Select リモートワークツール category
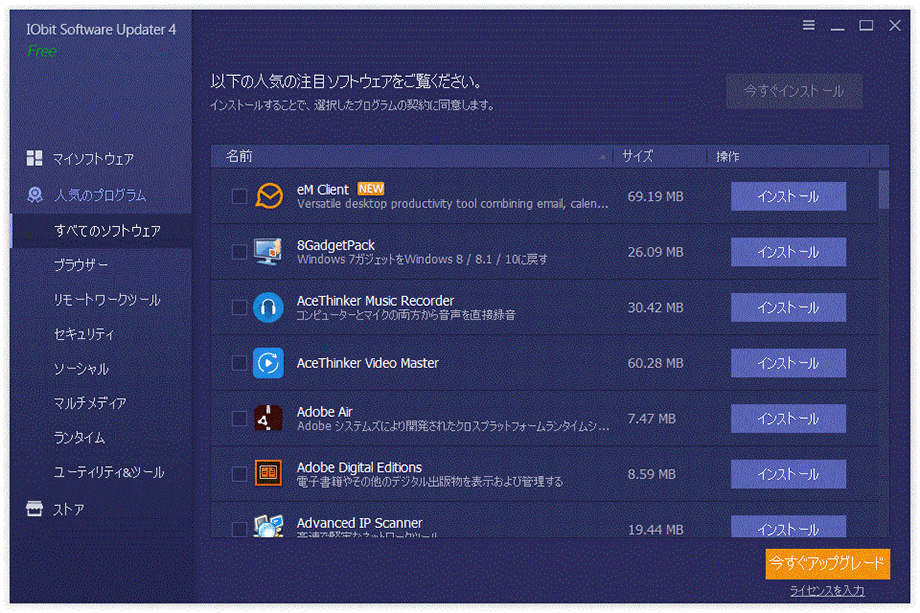The image size is (920, 613). coord(107,300)
